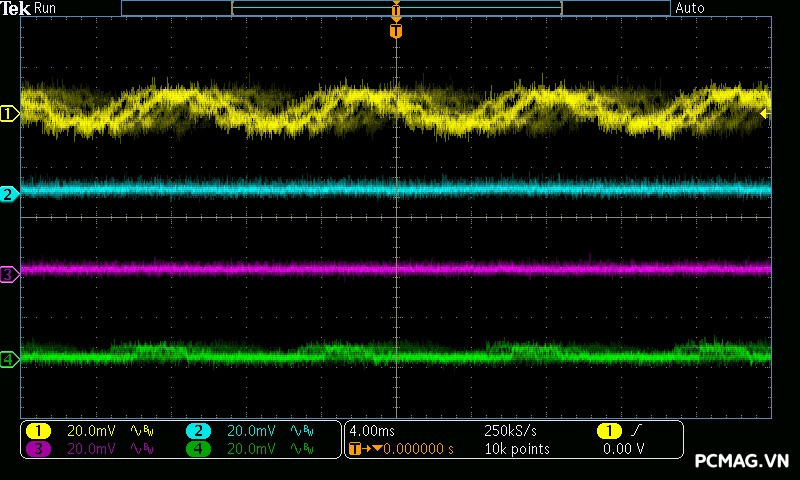This screenshot has width=800, height=480.
Task: Click the trigger level arrow on right edge
Action: coord(765,114)
